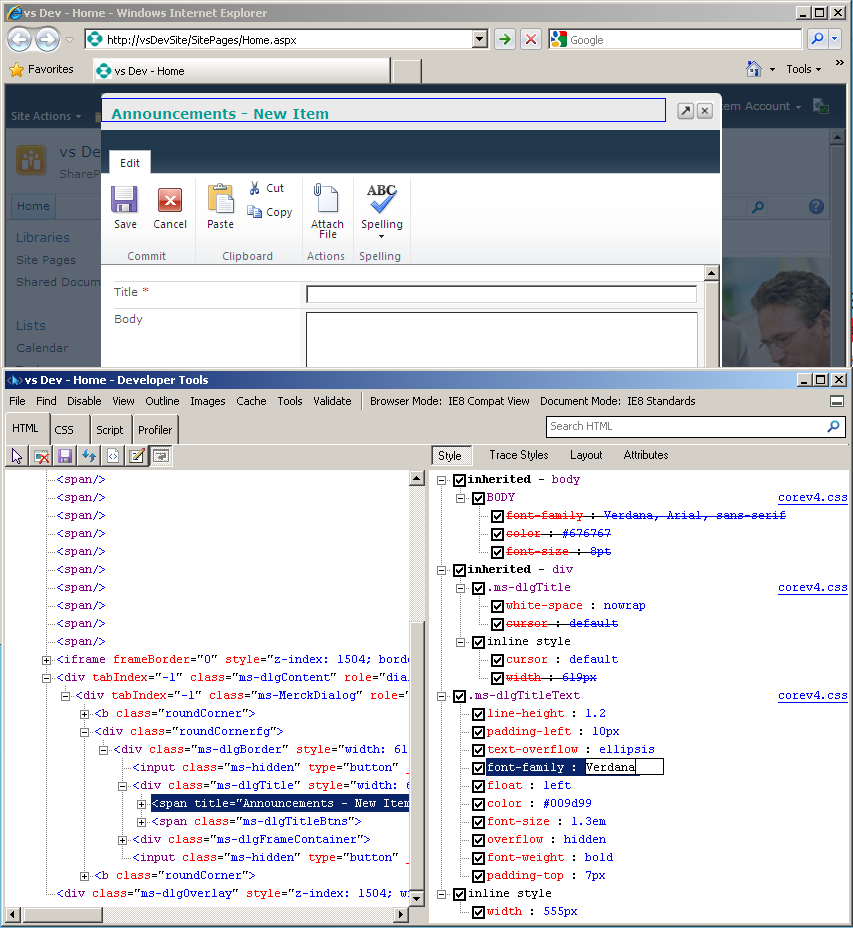The image size is (853, 928).
Task: Toggle the word wrap icon
Action: coord(161,456)
